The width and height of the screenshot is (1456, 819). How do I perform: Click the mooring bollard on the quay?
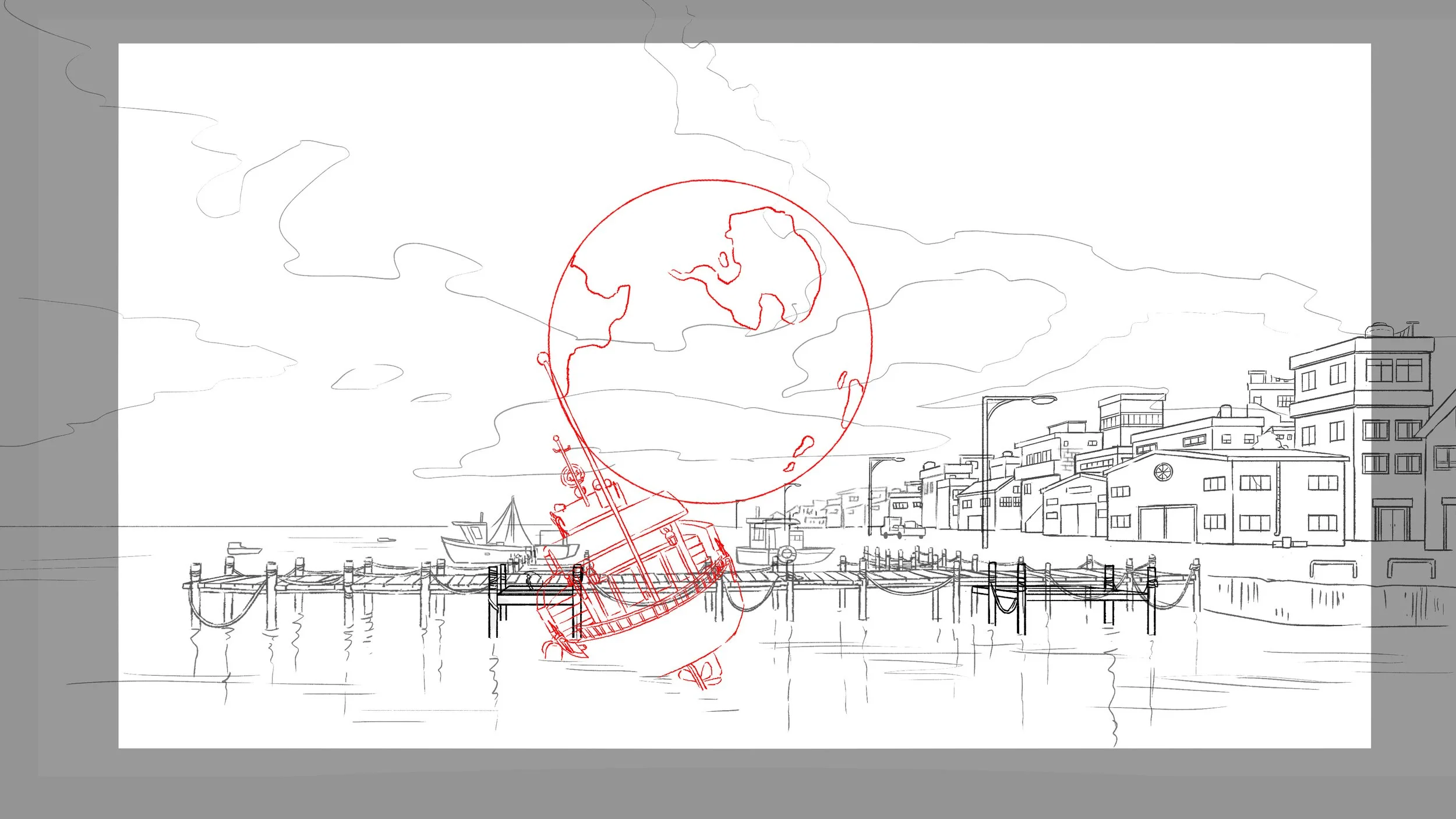tap(1333, 568)
